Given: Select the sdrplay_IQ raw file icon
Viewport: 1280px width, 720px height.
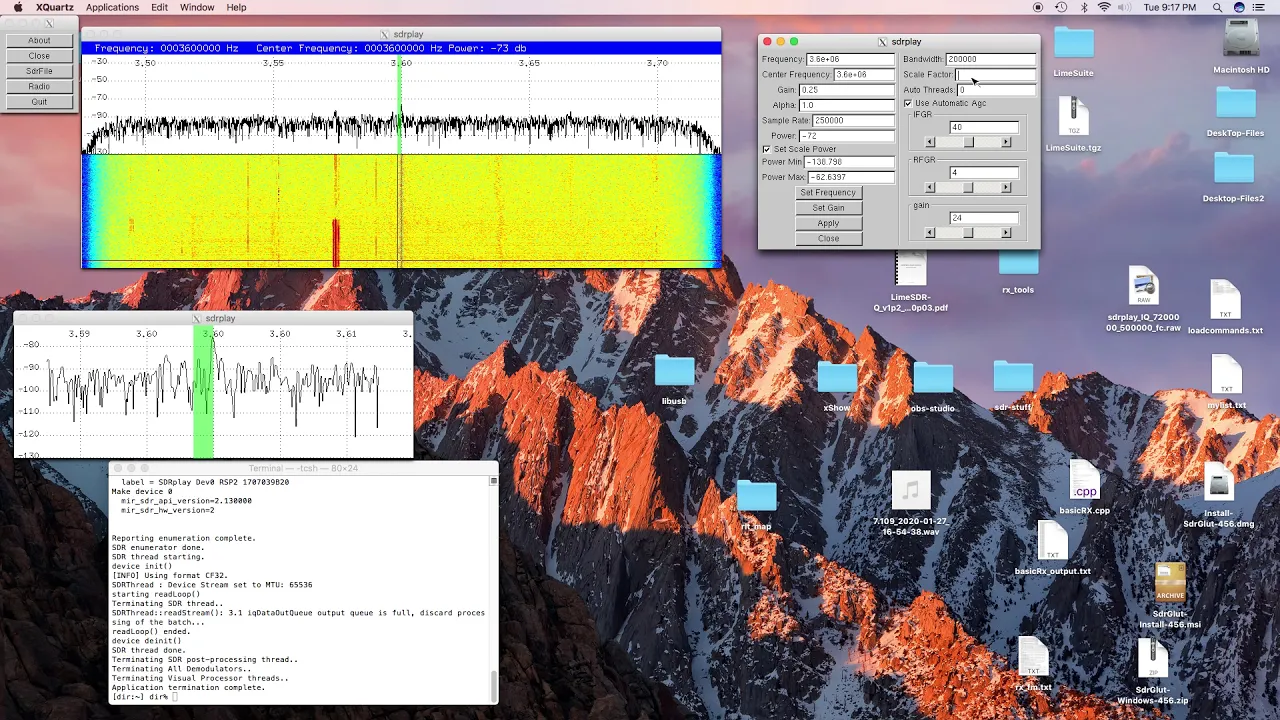Looking at the screenshot, I should click(1143, 287).
